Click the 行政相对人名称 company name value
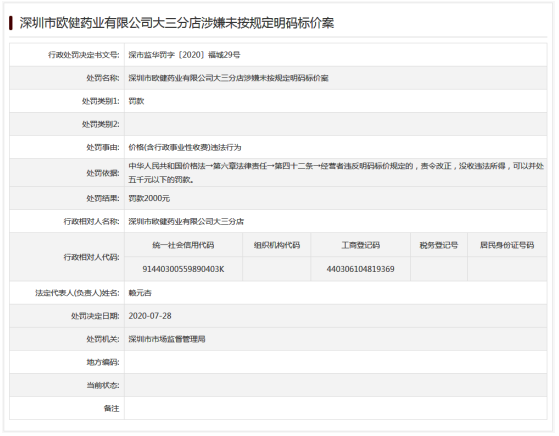 coord(186,221)
